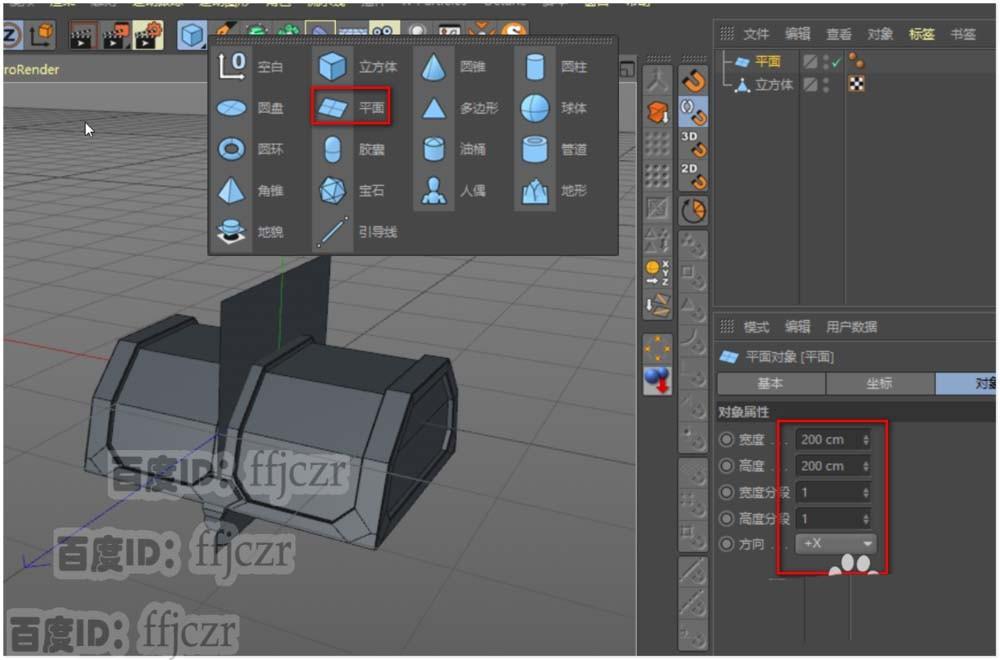Toggle the bottom visibility dot of 平面

tap(826, 65)
